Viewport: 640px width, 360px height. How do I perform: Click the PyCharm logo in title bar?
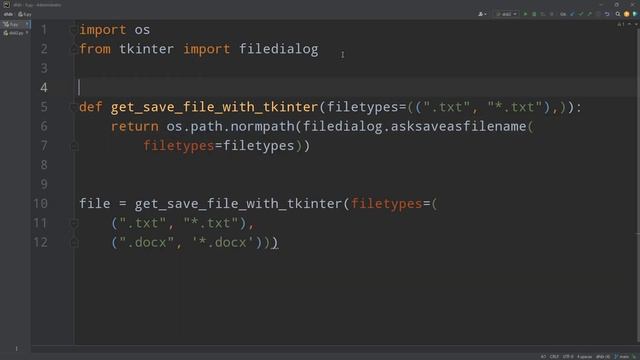6,4
